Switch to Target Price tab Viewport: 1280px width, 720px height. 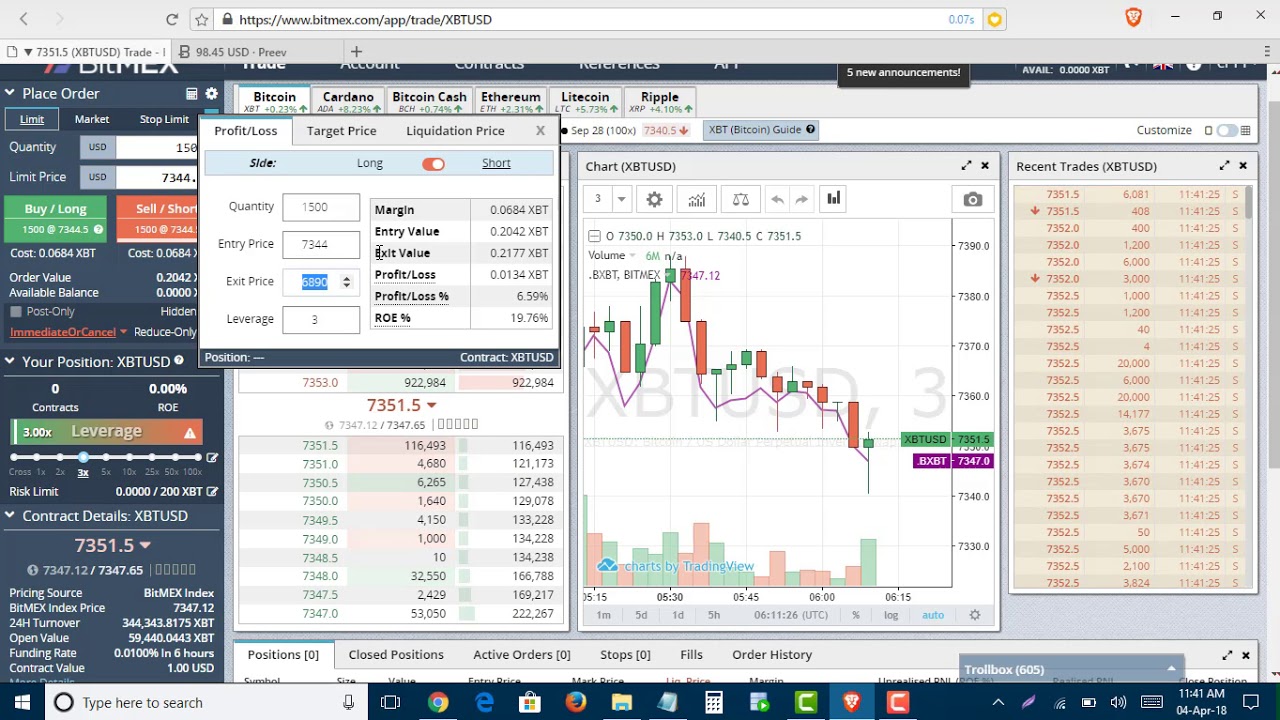point(341,131)
